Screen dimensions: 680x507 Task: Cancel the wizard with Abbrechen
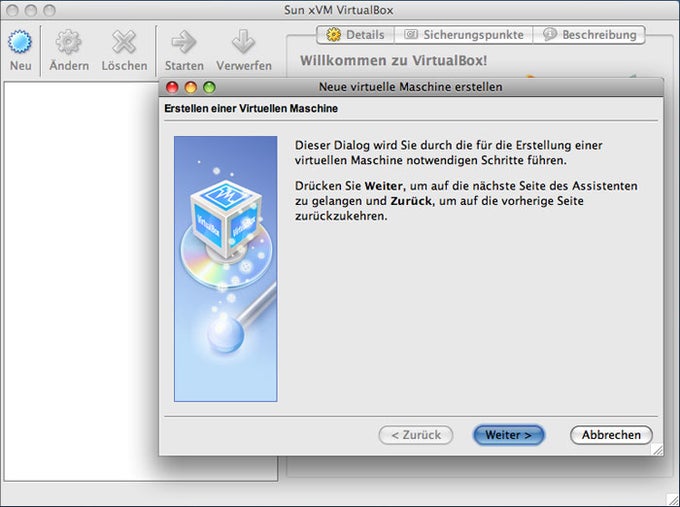611,435
